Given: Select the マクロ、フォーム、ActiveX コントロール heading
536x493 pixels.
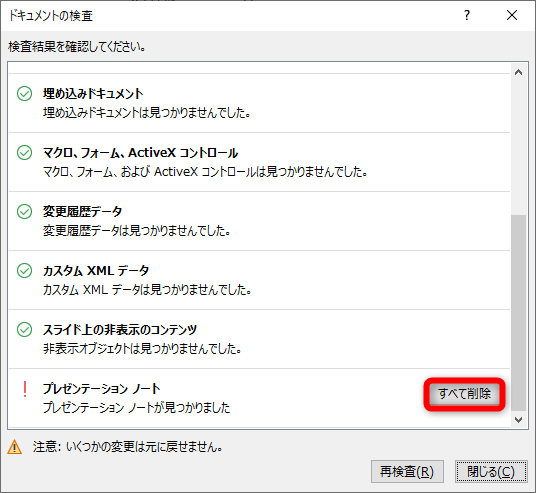Looking at the screenshot, I should pos(140,153).
